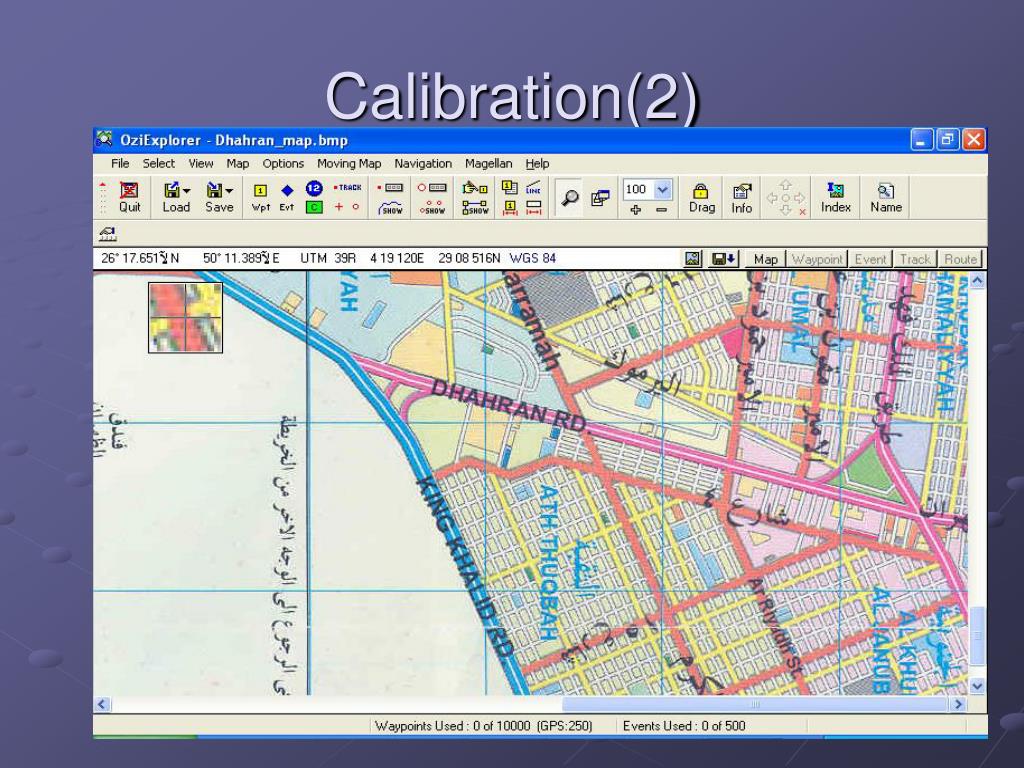Click Events Used status text
Image resolution: width=1024 pixels, height=768 pixels.
(684, 726)
